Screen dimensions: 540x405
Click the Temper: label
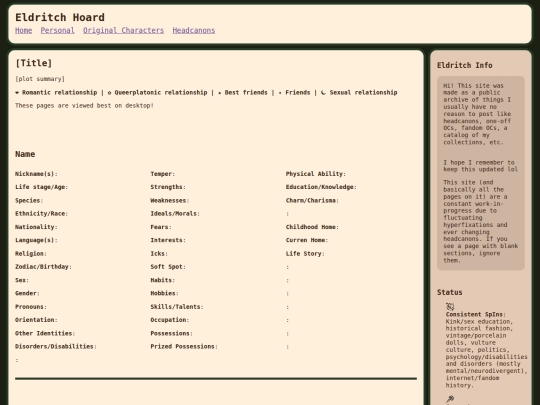[x=163, y=174]
